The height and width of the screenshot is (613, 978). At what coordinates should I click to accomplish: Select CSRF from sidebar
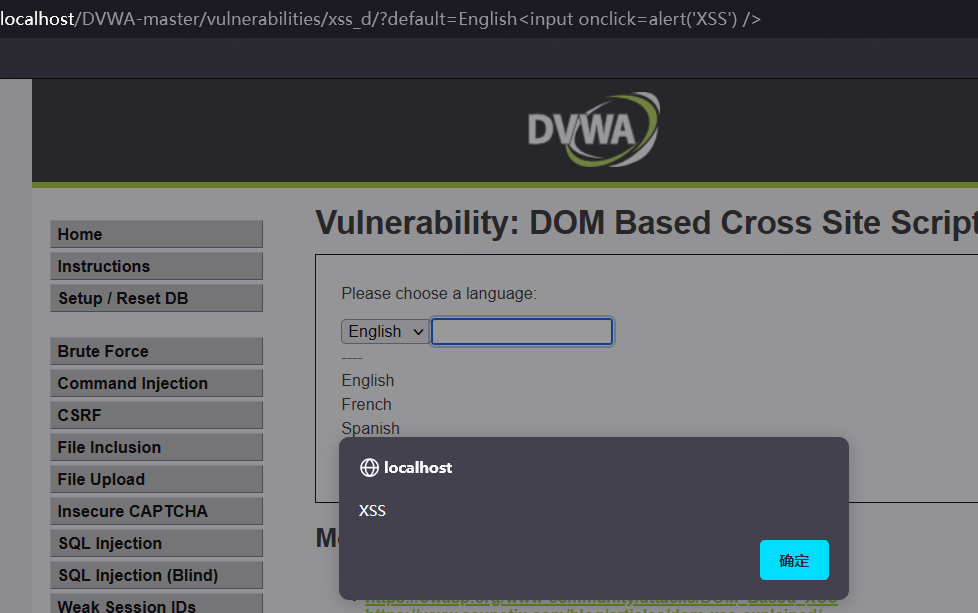(x=156, y=415)
